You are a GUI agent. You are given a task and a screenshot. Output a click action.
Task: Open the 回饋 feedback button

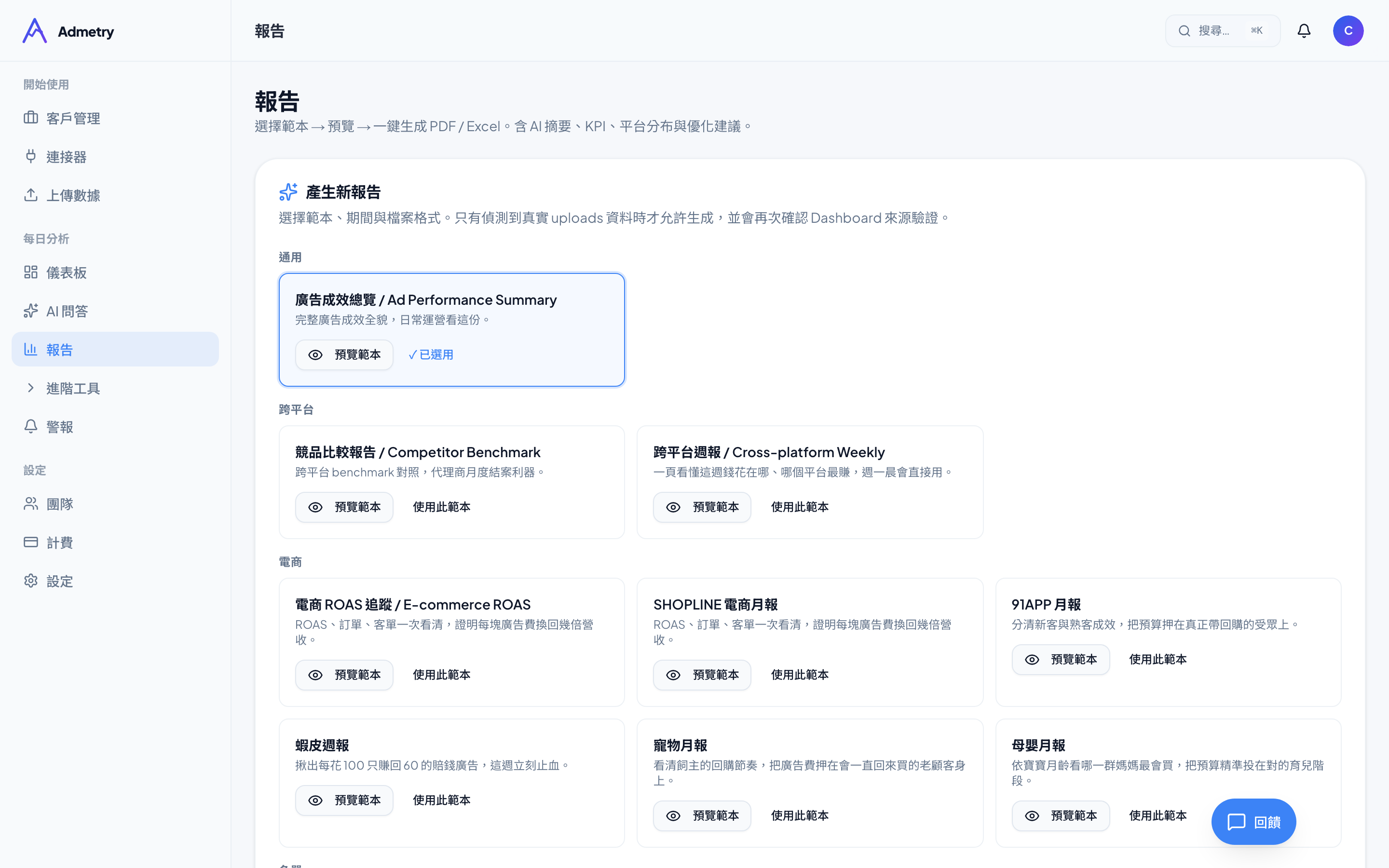point(1253,822)
